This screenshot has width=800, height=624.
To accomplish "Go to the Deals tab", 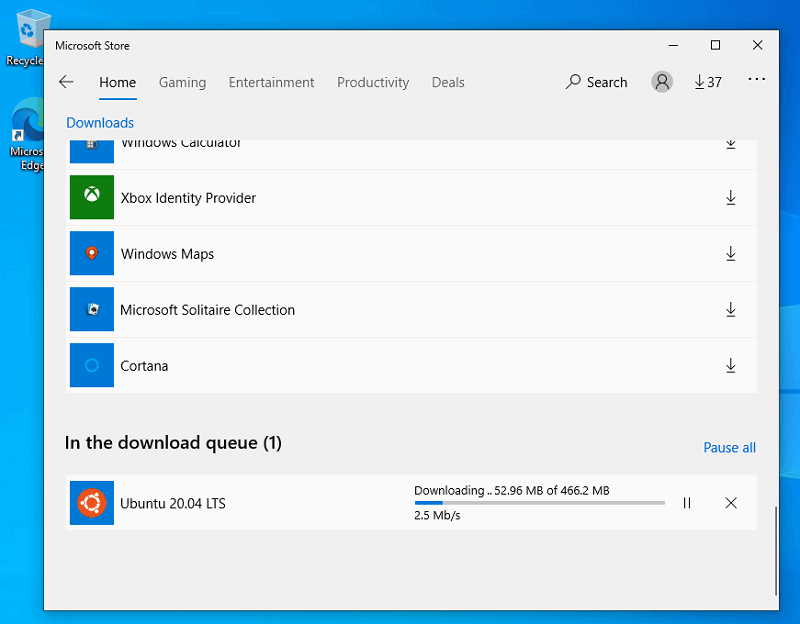I will click(448, 82).
